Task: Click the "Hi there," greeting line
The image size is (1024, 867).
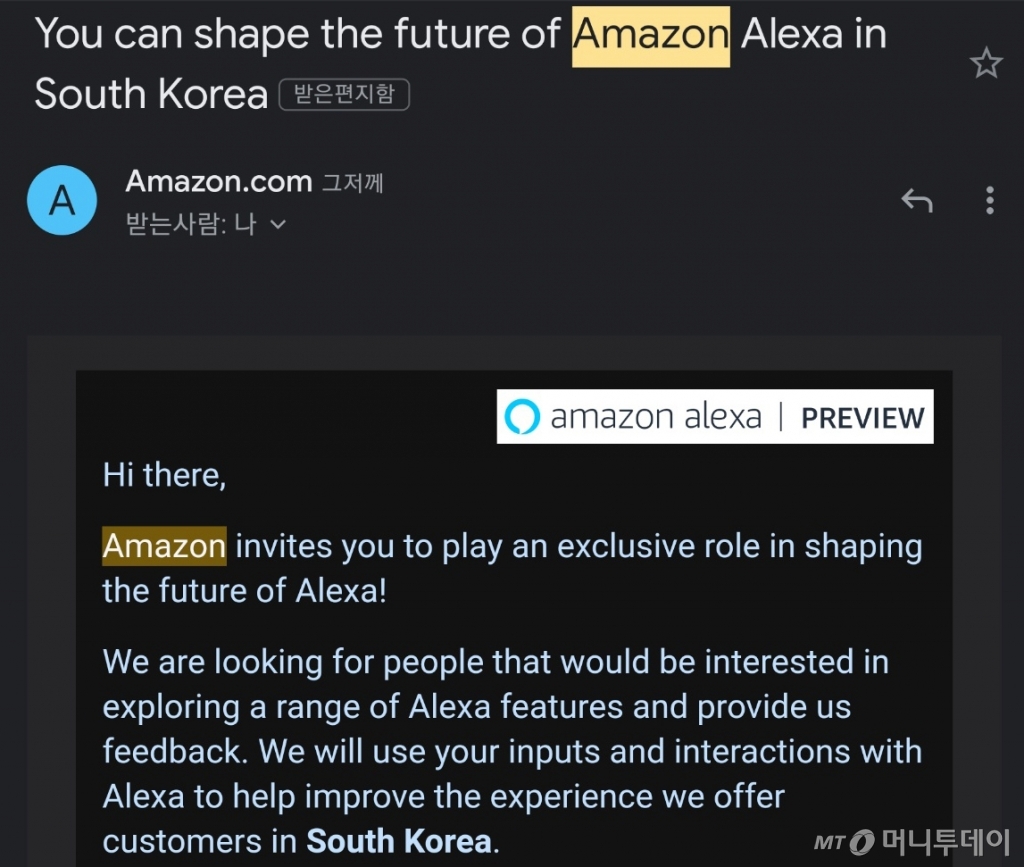Action: pyautogui.click(x=165, y=474)
